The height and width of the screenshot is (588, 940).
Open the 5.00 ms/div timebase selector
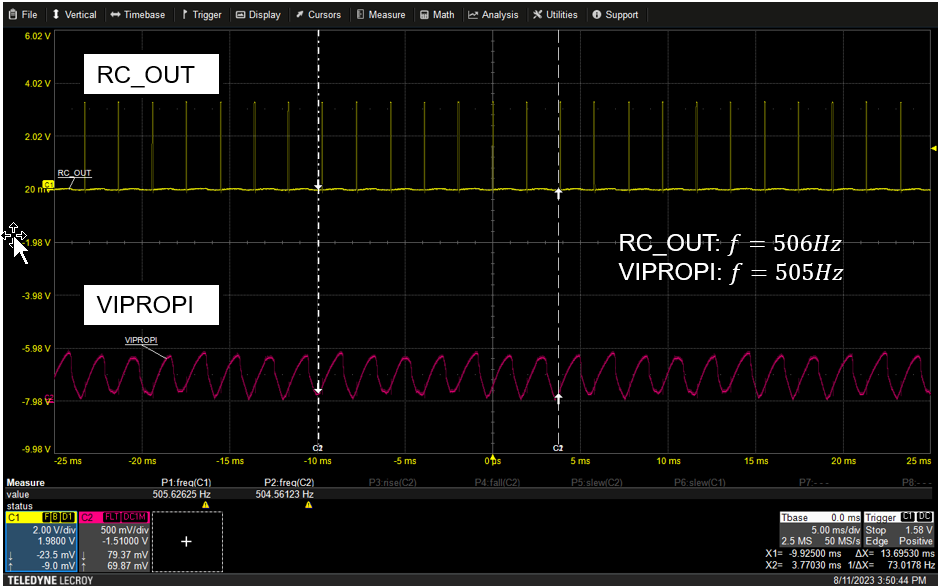(834, 530)
